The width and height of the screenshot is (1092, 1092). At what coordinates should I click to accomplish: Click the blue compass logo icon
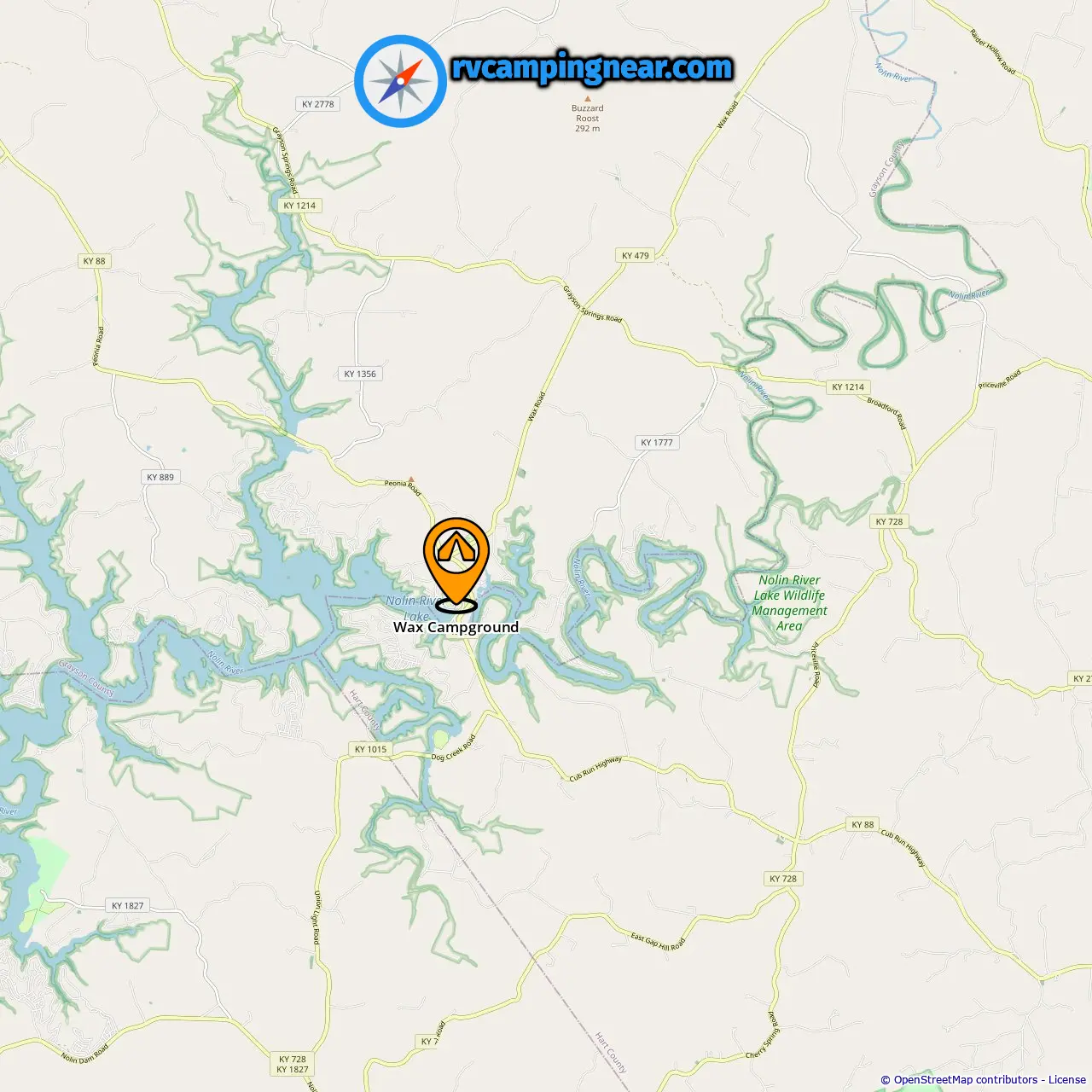coord(400,81)
